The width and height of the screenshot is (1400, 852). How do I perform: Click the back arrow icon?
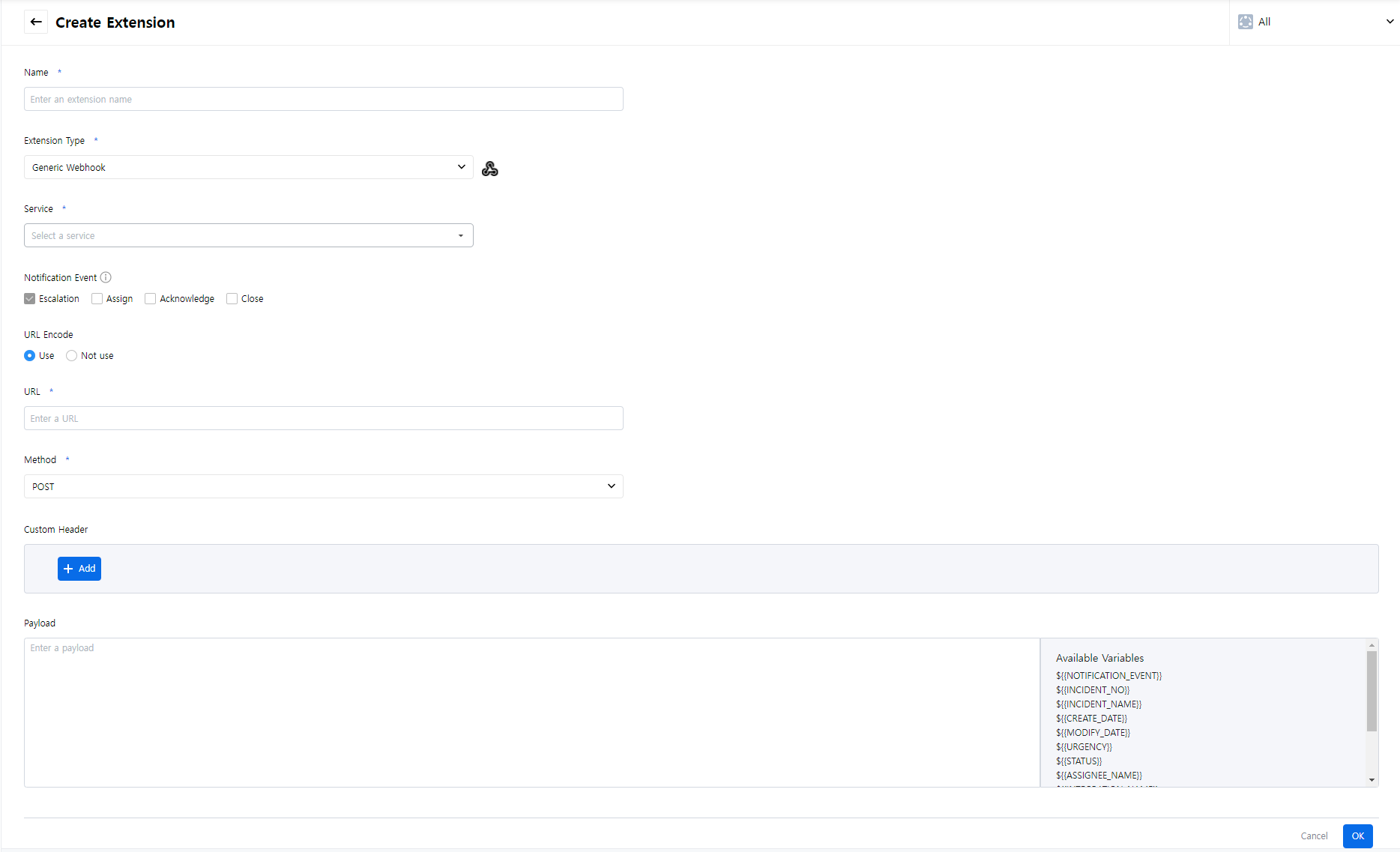(x=36, y=22)
